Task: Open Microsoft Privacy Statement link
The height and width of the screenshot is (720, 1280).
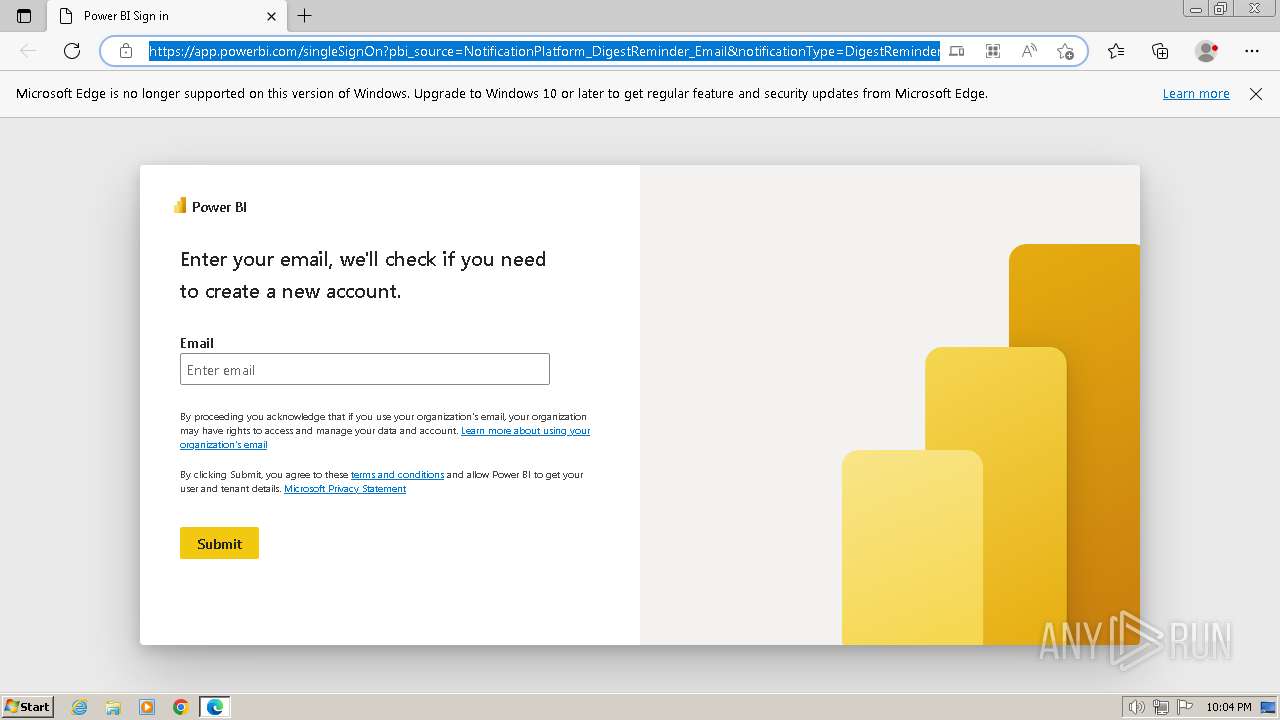Action: pyautogui.click(x=345, y=489)
